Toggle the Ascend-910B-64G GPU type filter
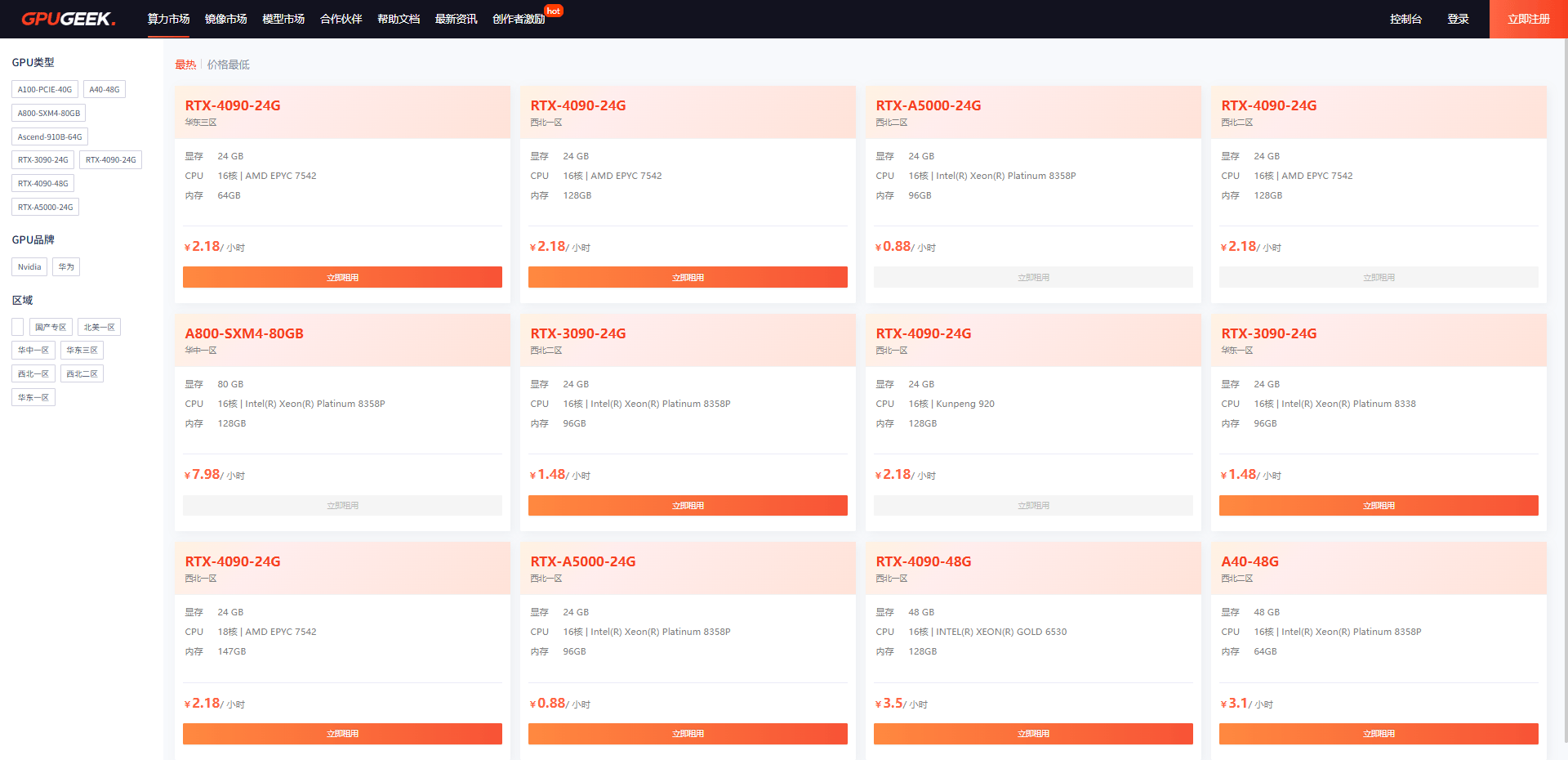This screenshot has width=1568, height=760. click(50, 137)
